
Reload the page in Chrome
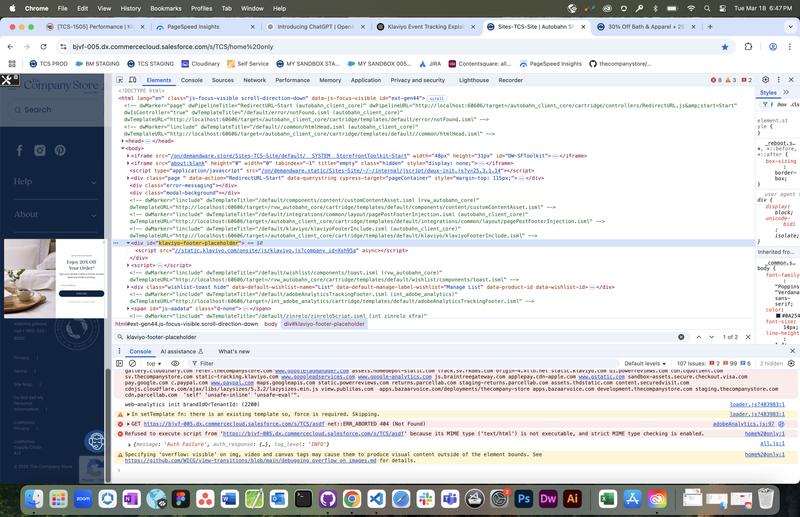coord(43,46)
